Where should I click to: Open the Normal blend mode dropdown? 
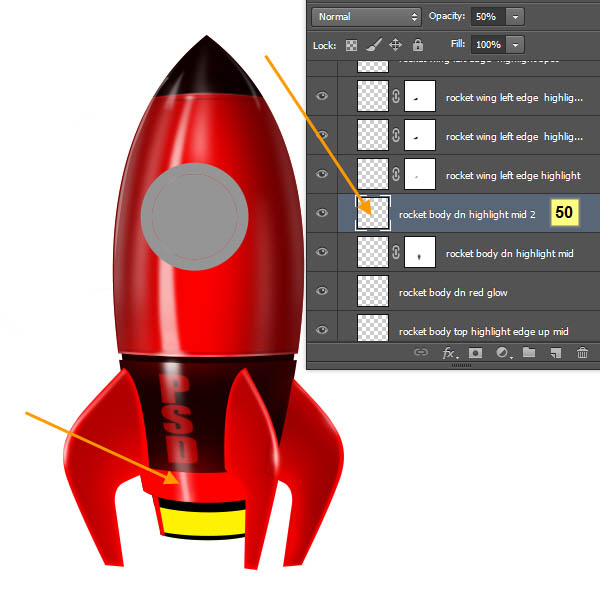pos(366,17)
